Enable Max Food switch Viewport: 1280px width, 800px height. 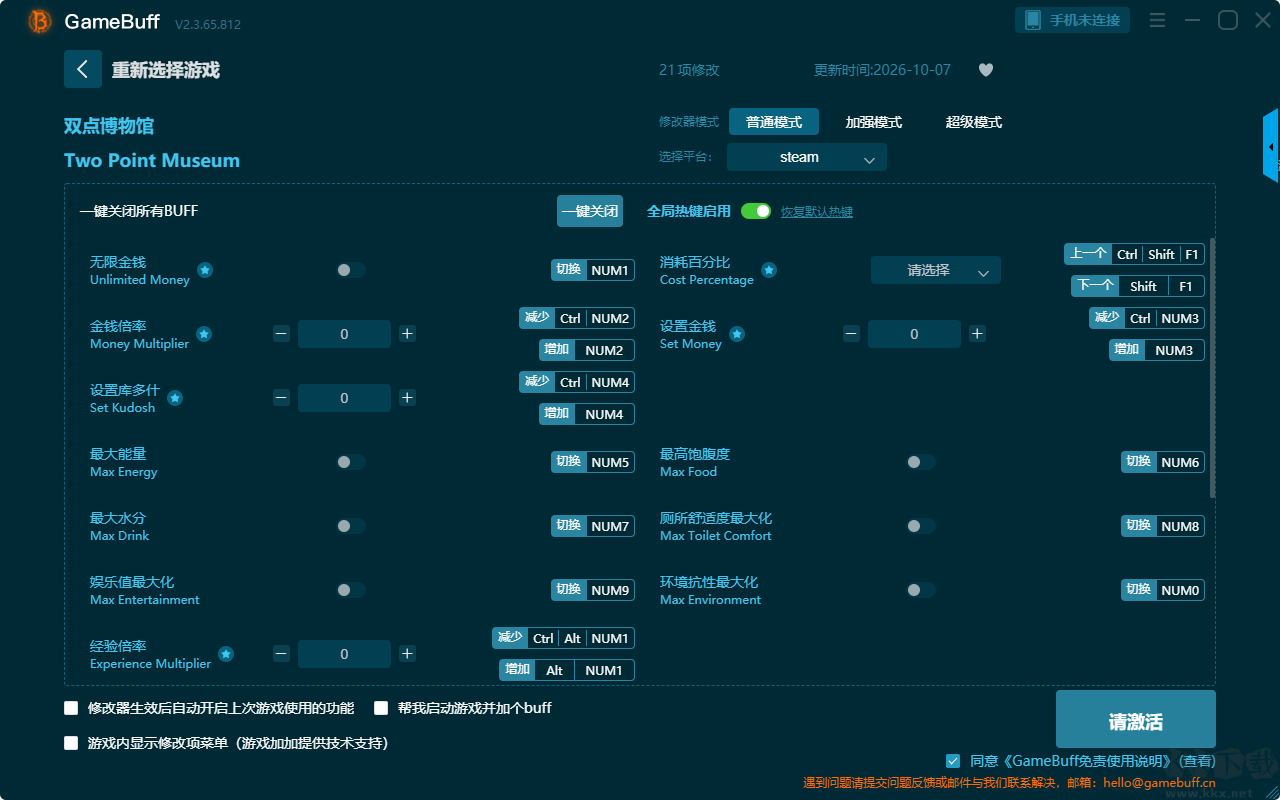(x=921, y=462)
